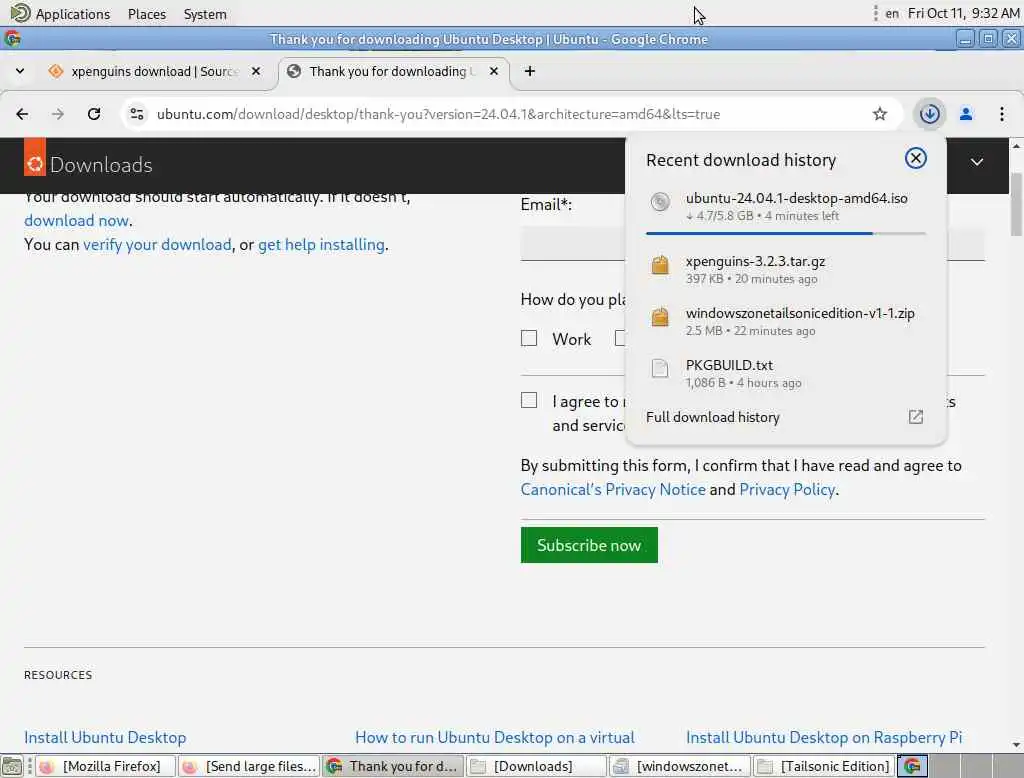
Task: Open full download history external-link icon
Action: 916,417
